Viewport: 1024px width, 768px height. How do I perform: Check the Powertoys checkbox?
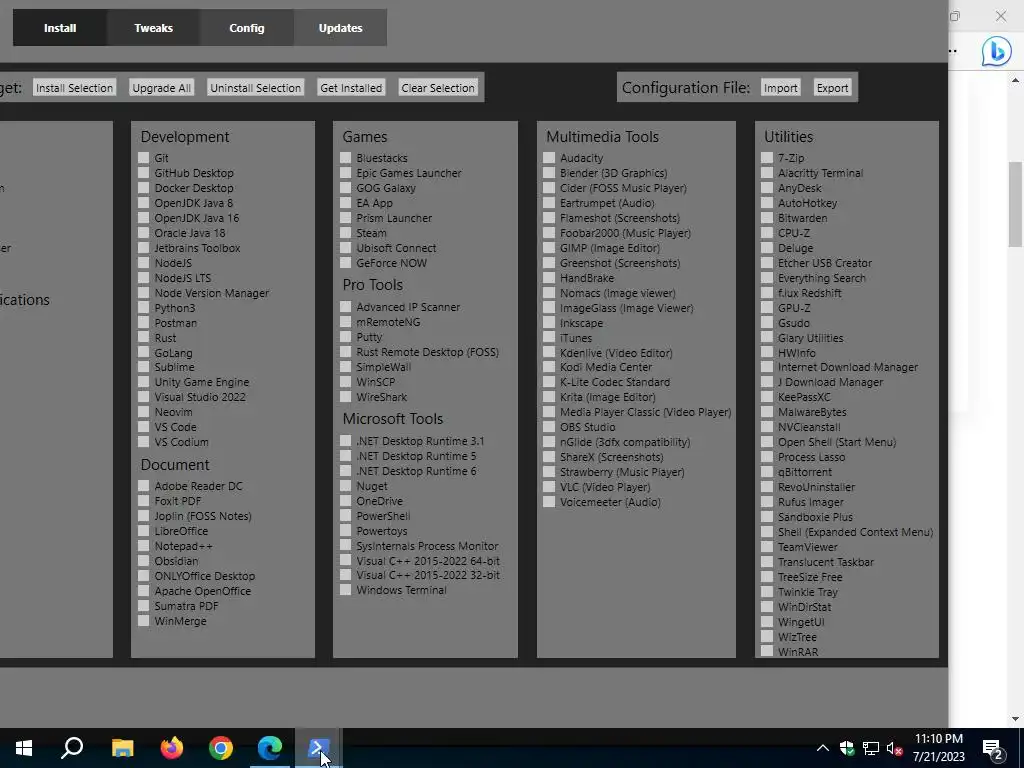click(x=345, y=530)
